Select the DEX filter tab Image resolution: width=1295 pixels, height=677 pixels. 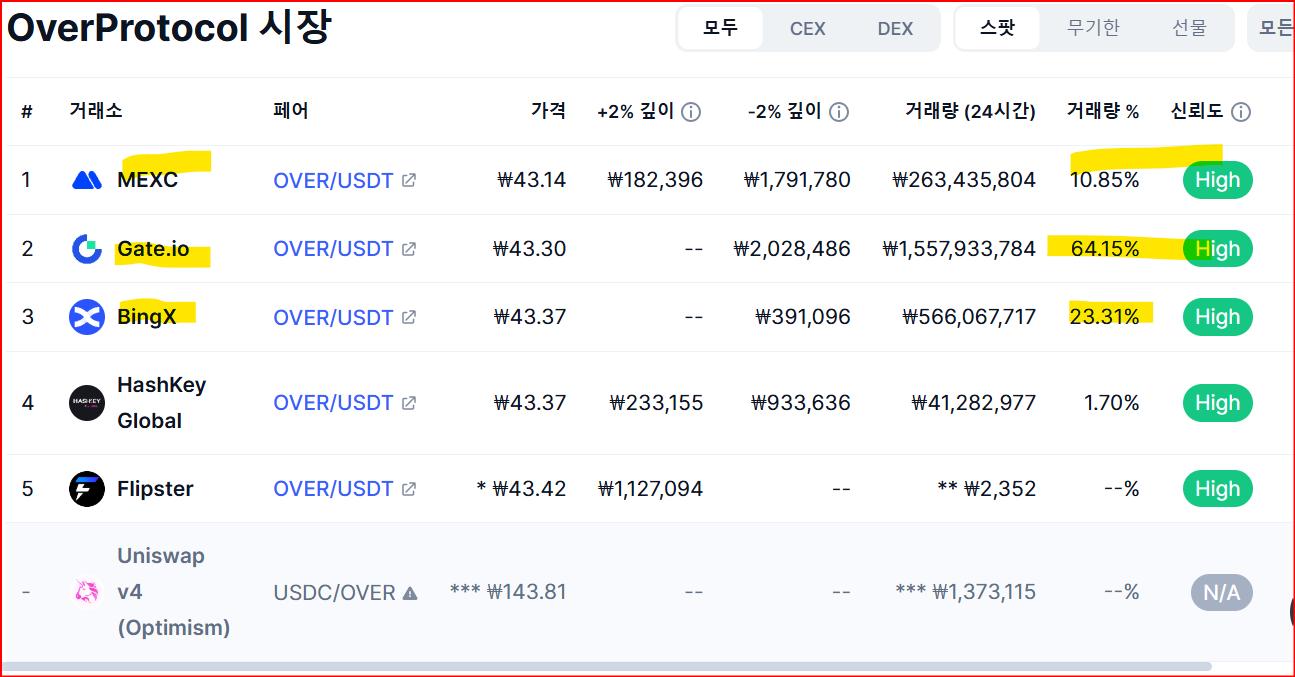click(895, 28)
